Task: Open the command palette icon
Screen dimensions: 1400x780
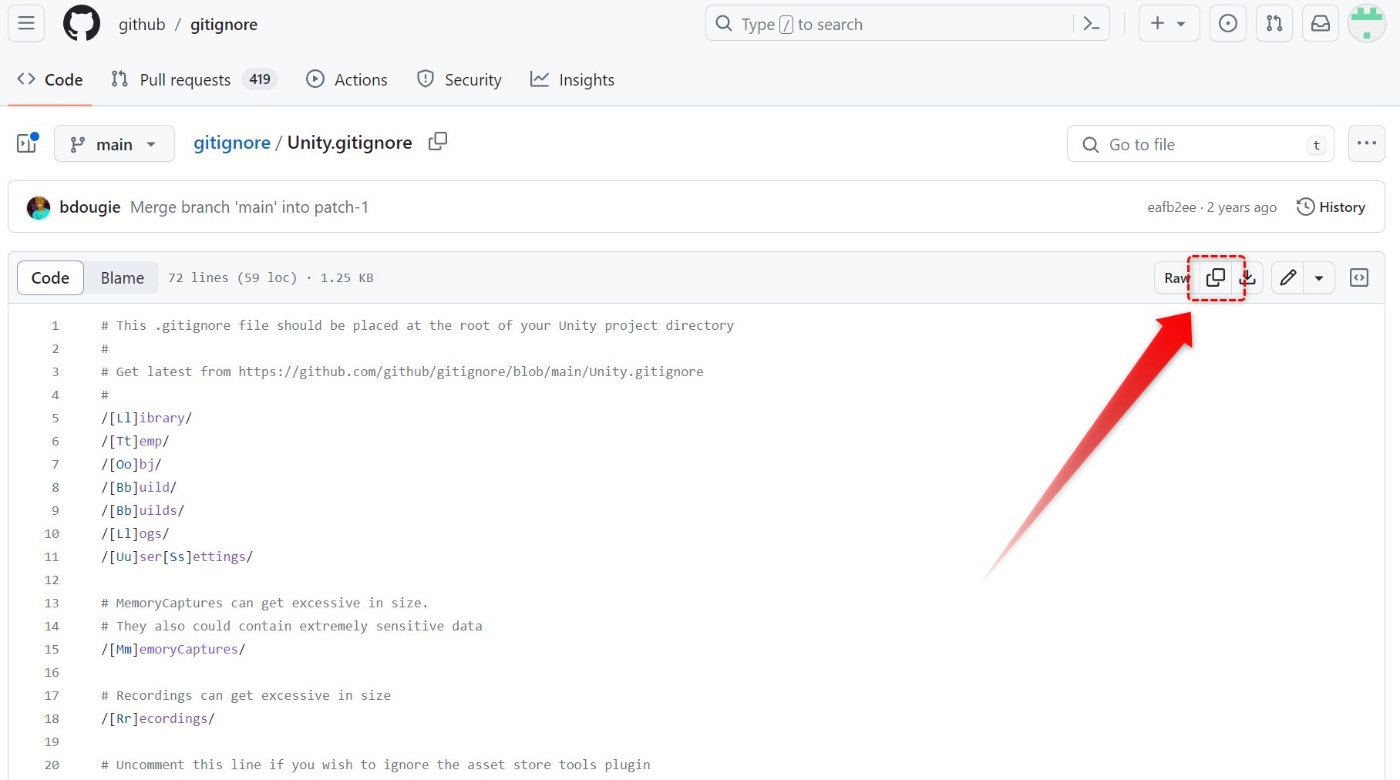Action: click(x=1091, y=24)
